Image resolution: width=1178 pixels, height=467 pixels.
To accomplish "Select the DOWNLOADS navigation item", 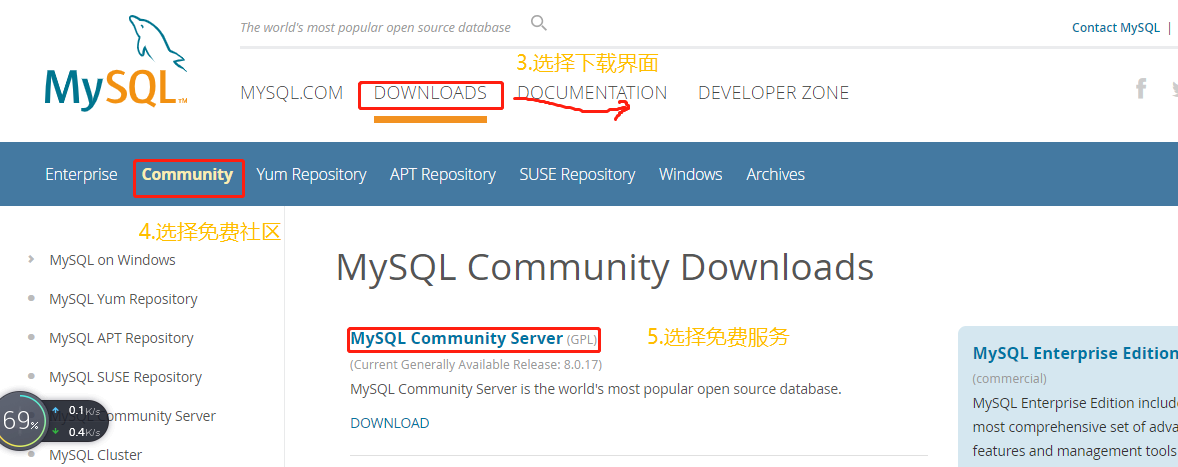I will pyautogui.click(x=430, y=93).
